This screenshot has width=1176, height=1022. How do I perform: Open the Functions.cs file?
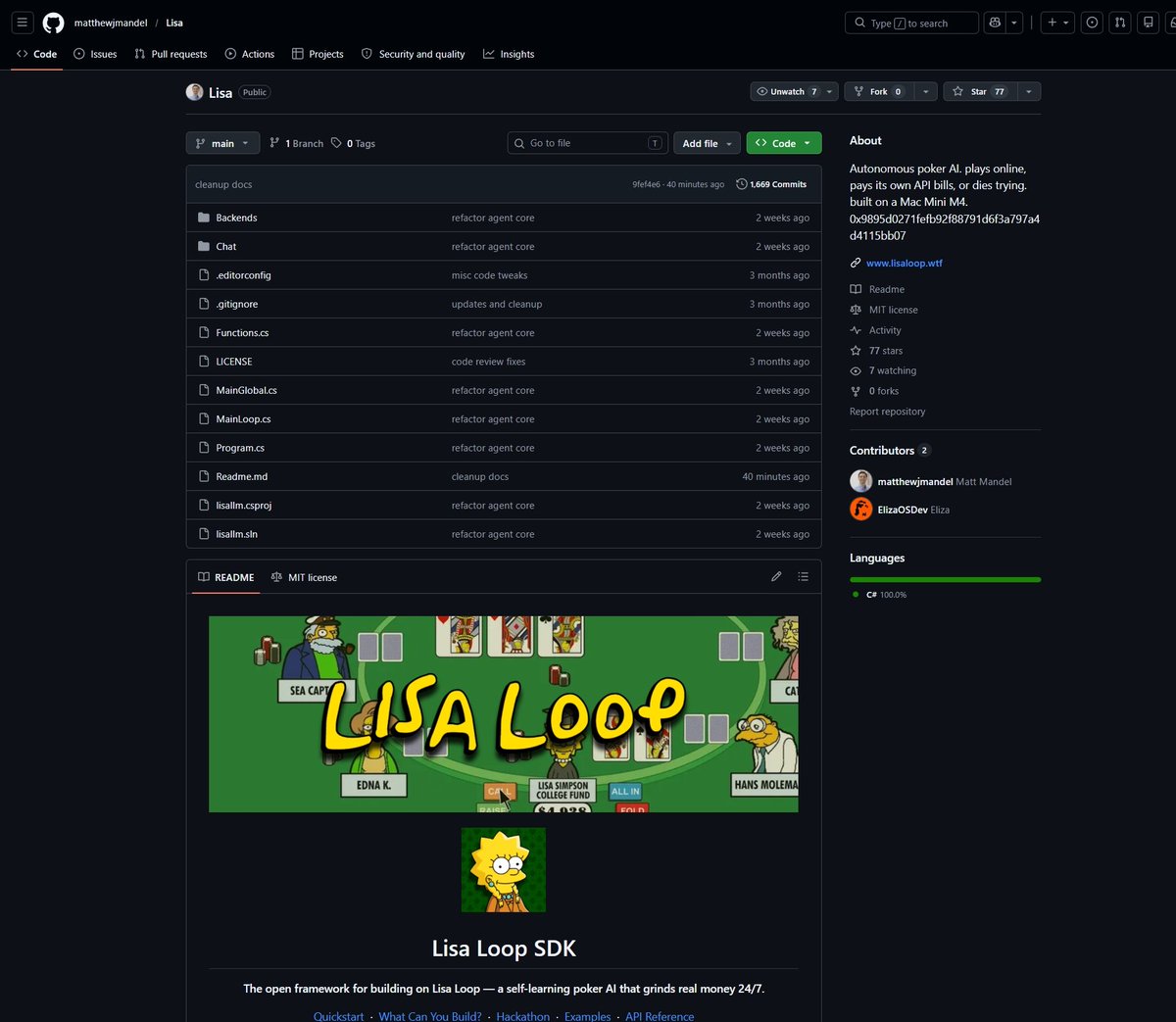click(x=242, y=333)
